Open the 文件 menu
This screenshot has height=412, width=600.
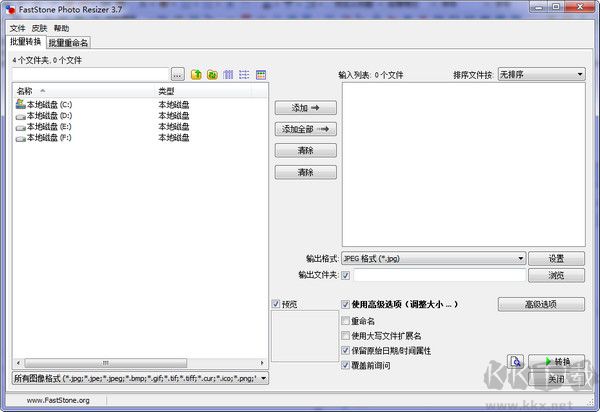[17, 28]
